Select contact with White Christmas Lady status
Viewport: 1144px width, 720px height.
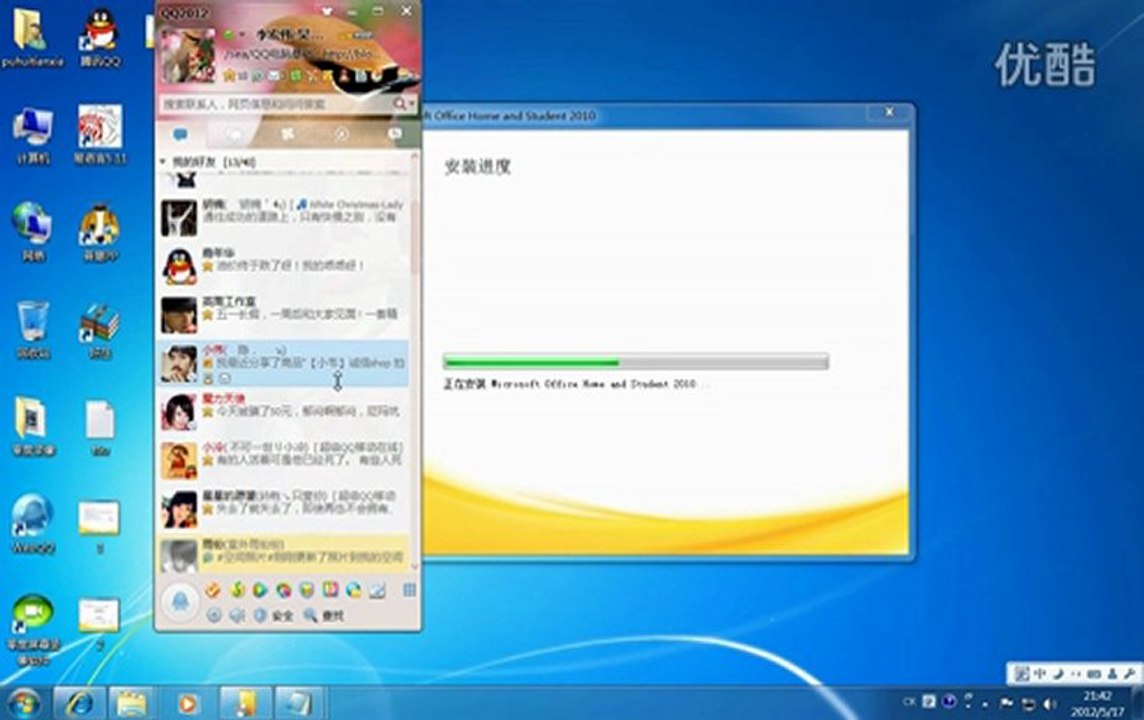(283, 217)
